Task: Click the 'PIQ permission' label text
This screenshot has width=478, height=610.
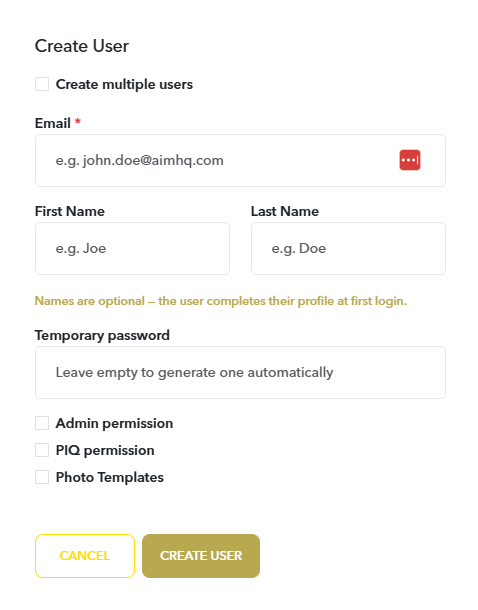Action: click(105, 450)
